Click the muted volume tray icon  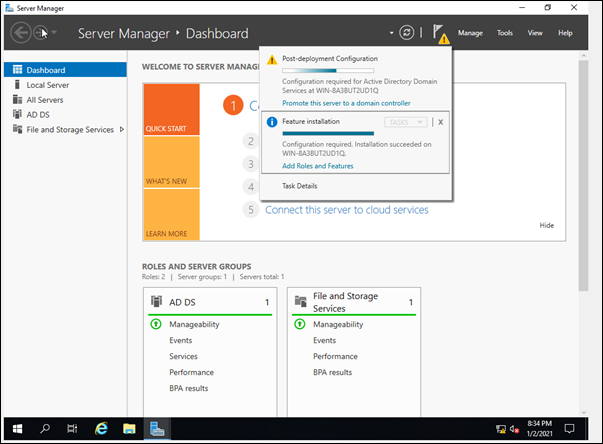[x=515, y=429]
